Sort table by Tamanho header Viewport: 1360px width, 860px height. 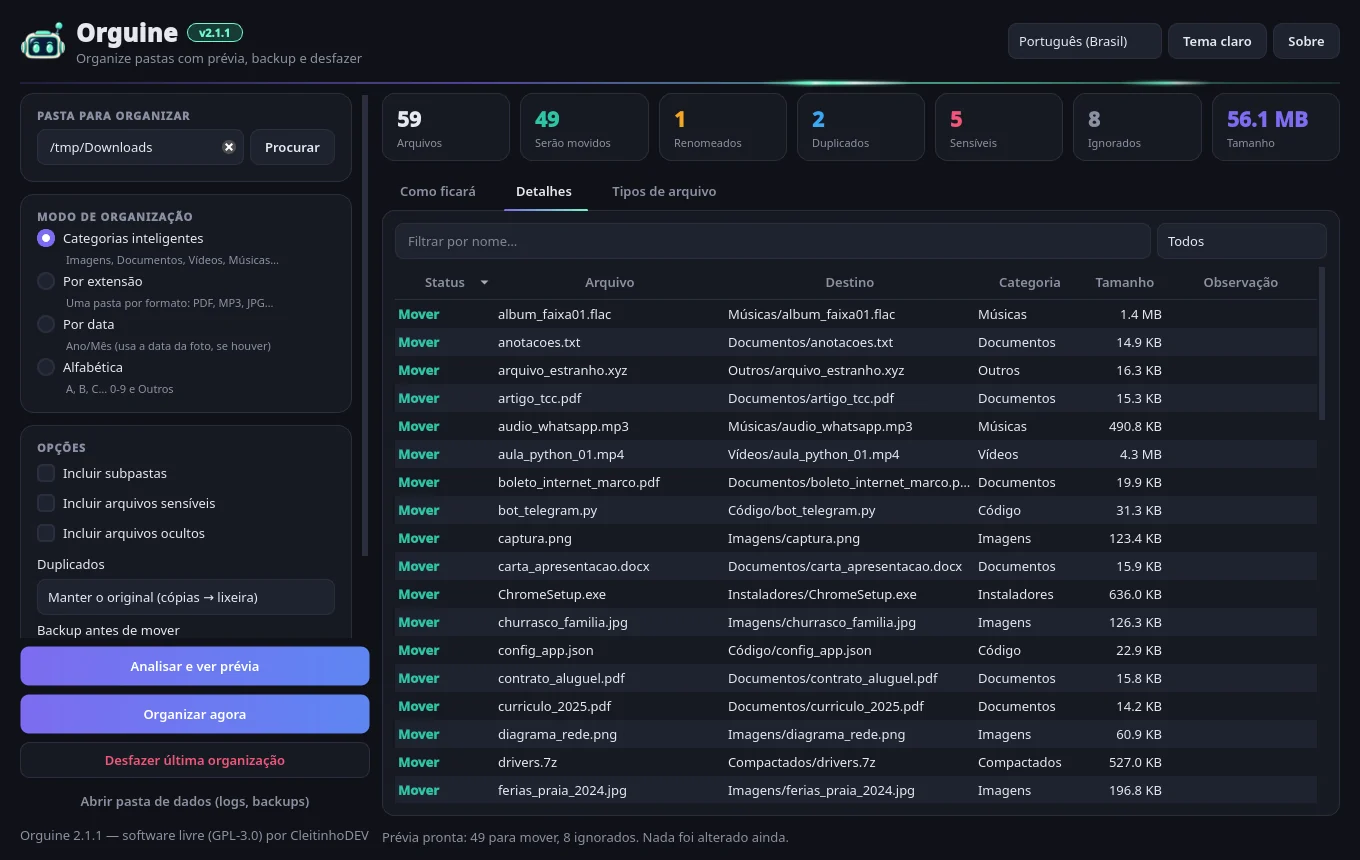click(x=1125, y=283)
